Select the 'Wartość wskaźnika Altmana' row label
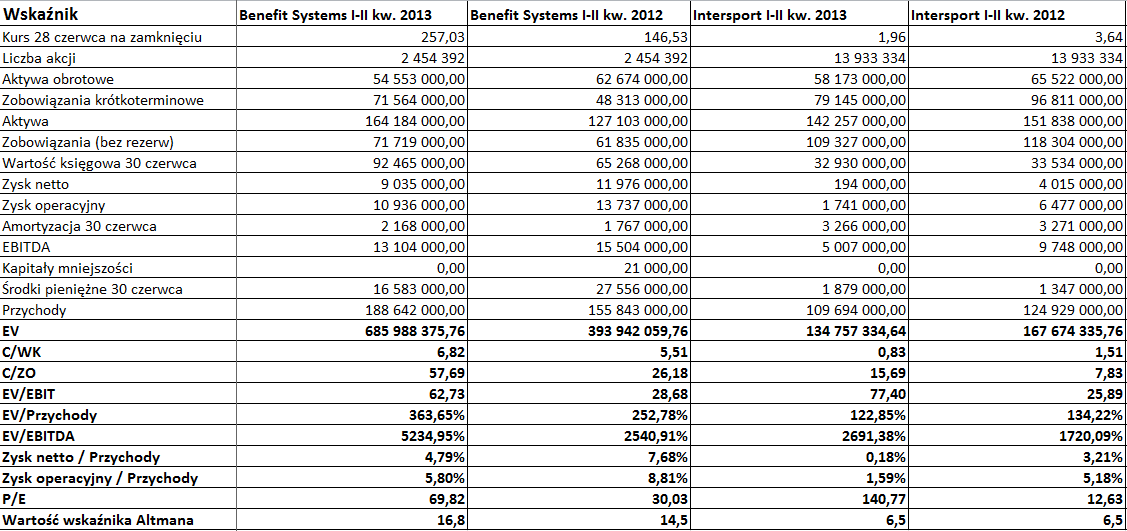The height and width of the screenshot is (531, 1127). coord(118,520)
